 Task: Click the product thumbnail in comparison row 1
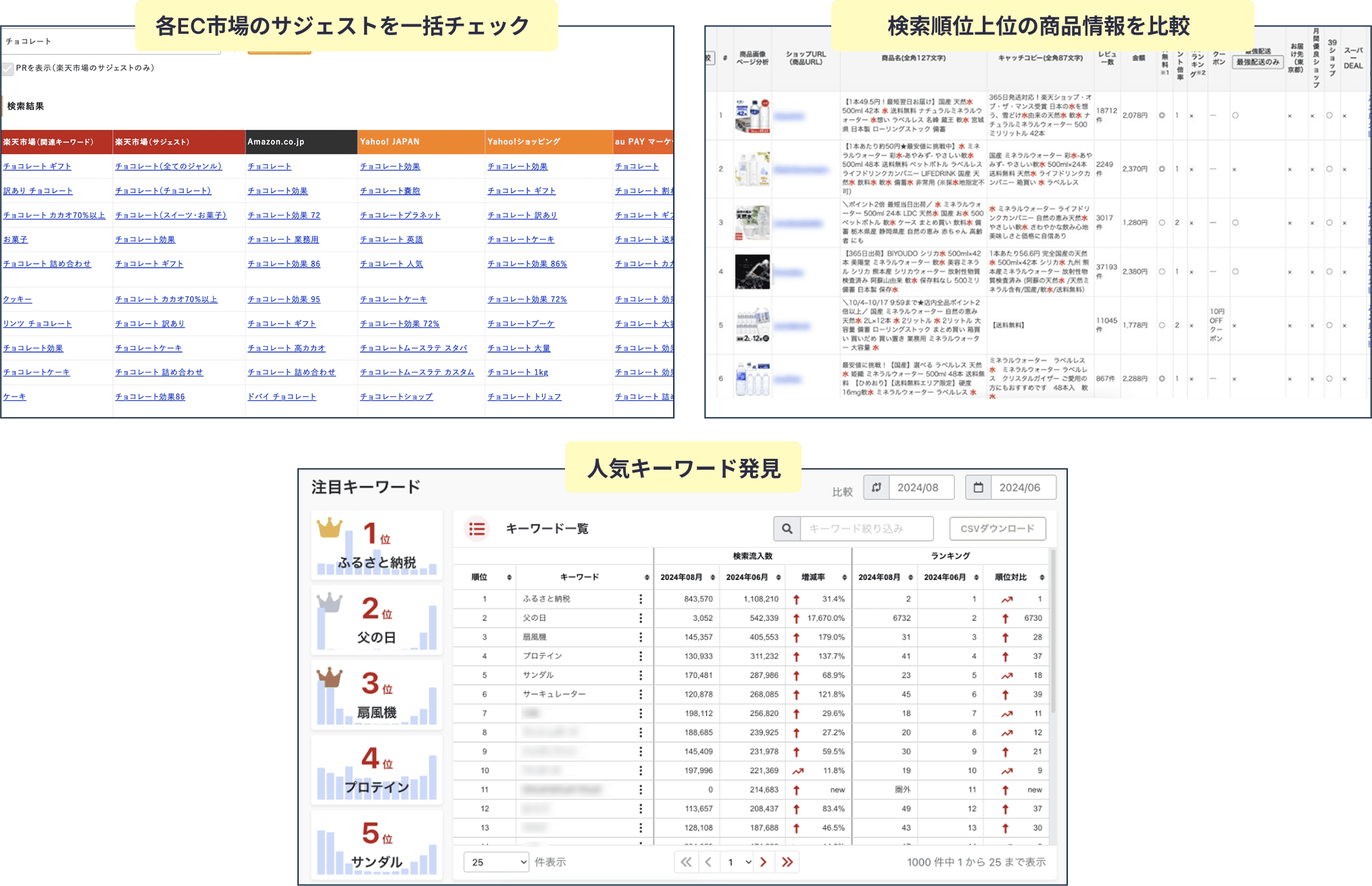[752, 116]
